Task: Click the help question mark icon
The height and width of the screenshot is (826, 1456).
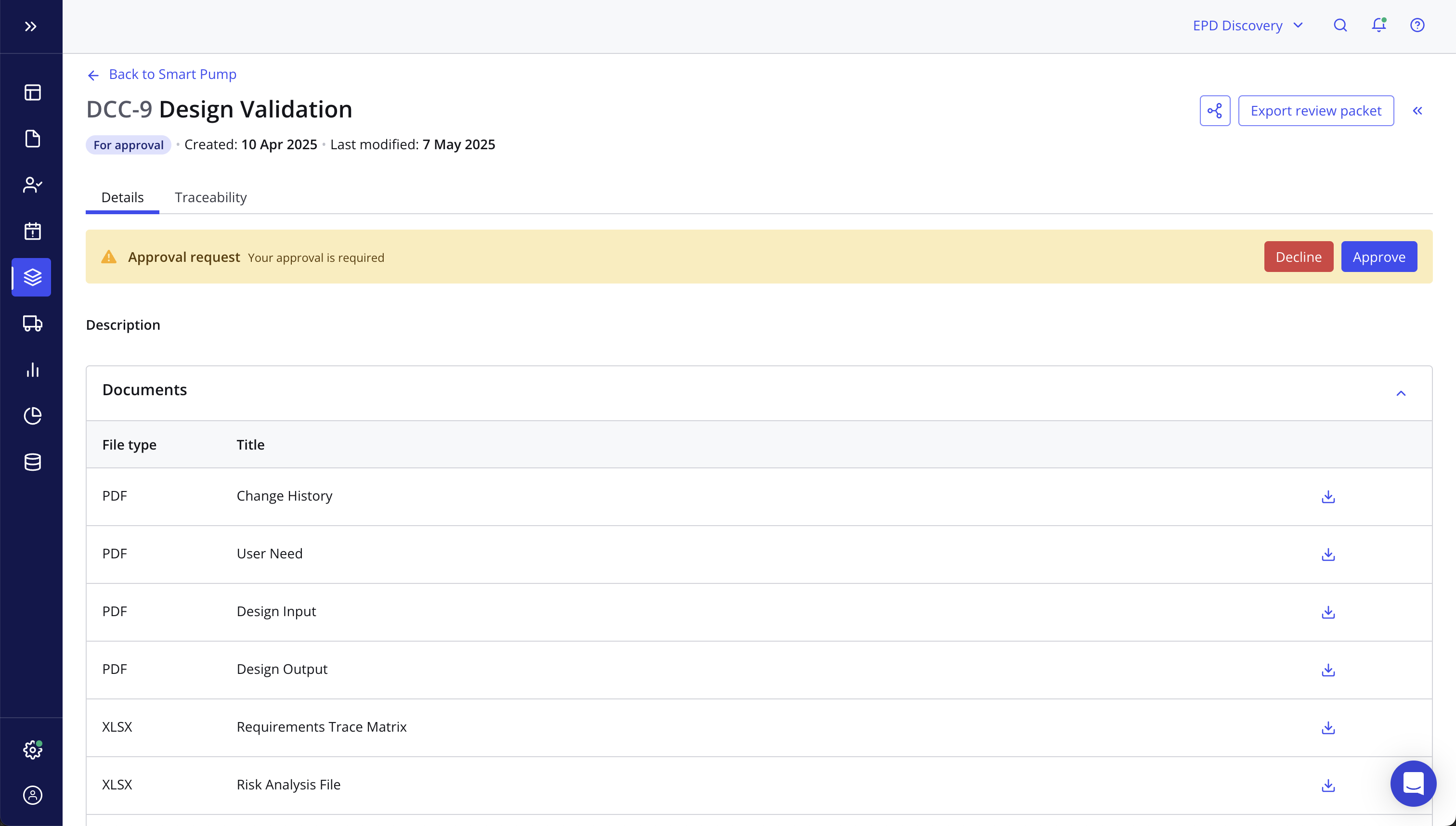Action: pos(1417,25)
